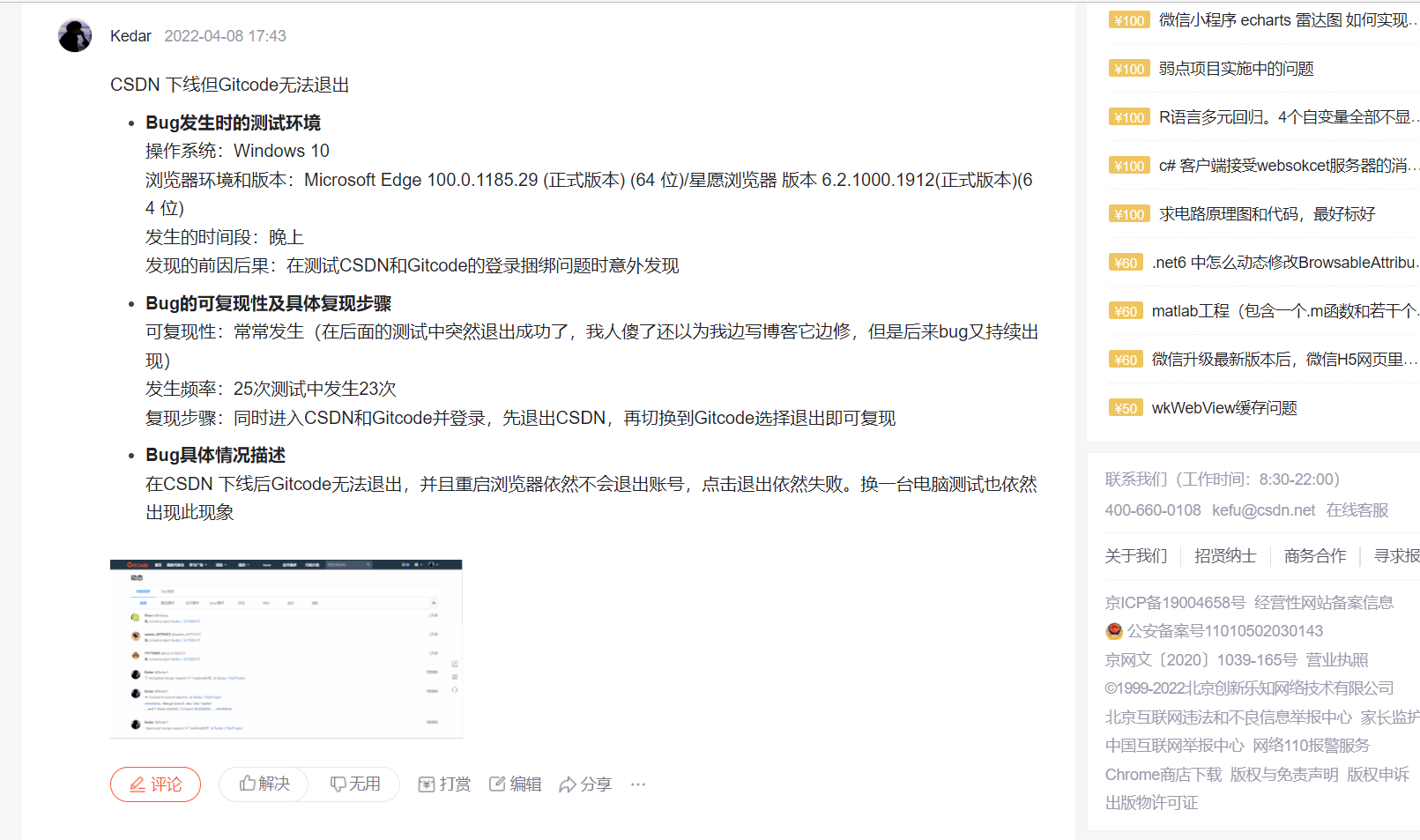Click the Gitcode bug screenshot thumbnail
This screenshot has height=840, width=1420.
tap(286, 648)
